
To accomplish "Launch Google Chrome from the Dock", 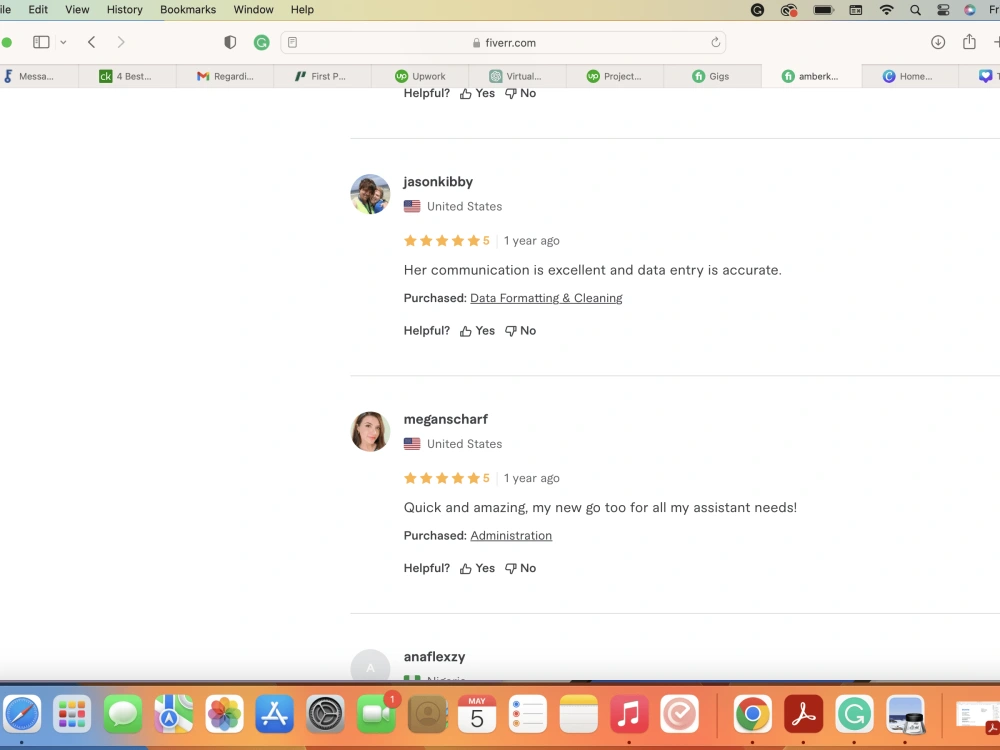I will pyautogui.click(x=752, y=714).
